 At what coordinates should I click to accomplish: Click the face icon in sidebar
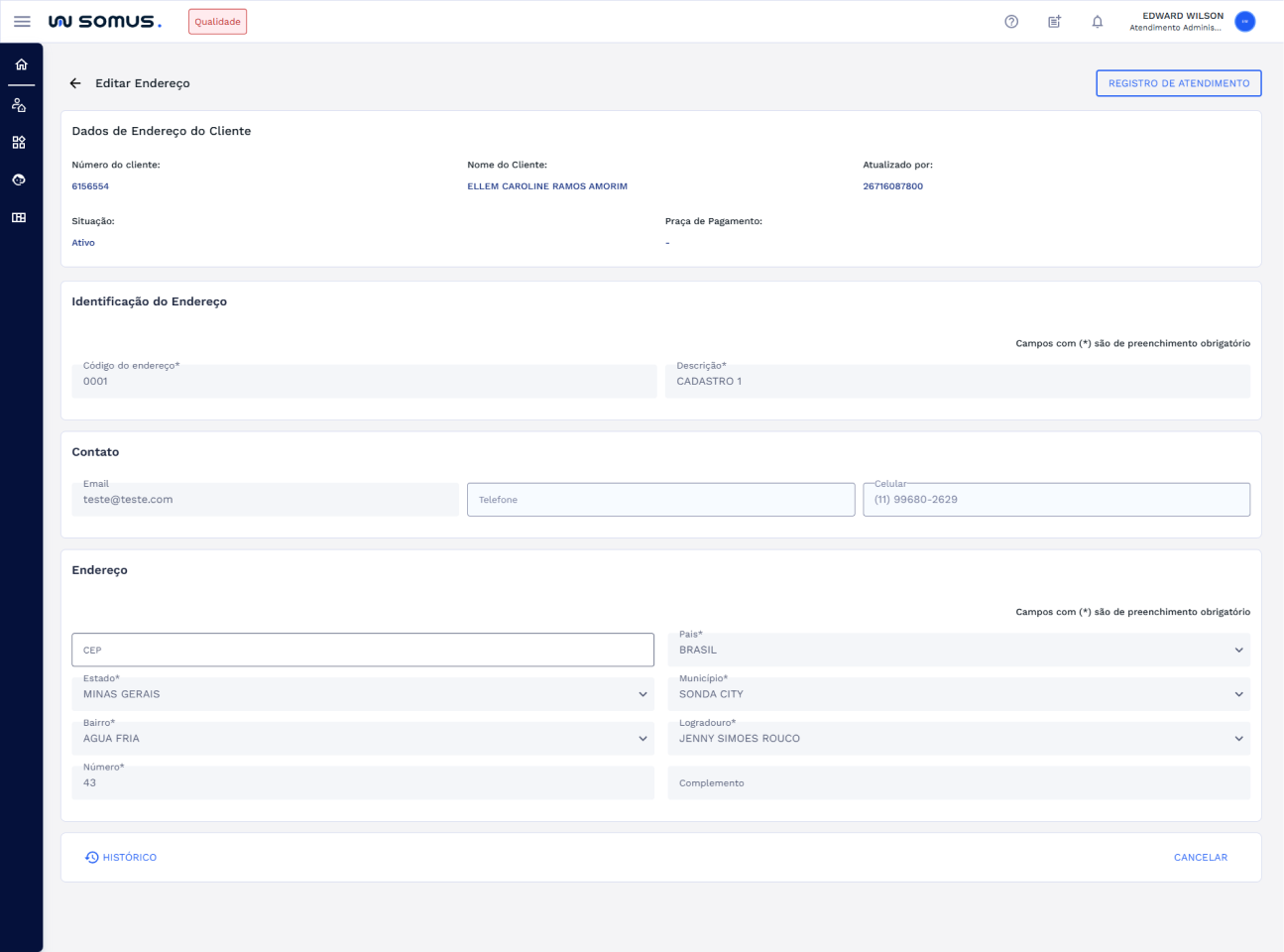click(x=19, y=180)
